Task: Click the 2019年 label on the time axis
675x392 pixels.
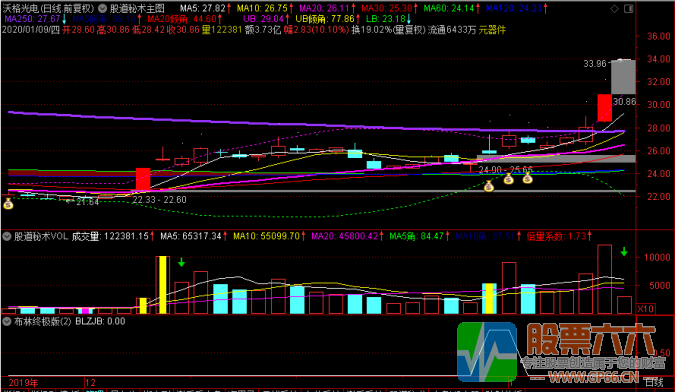Action: (23, 383)
